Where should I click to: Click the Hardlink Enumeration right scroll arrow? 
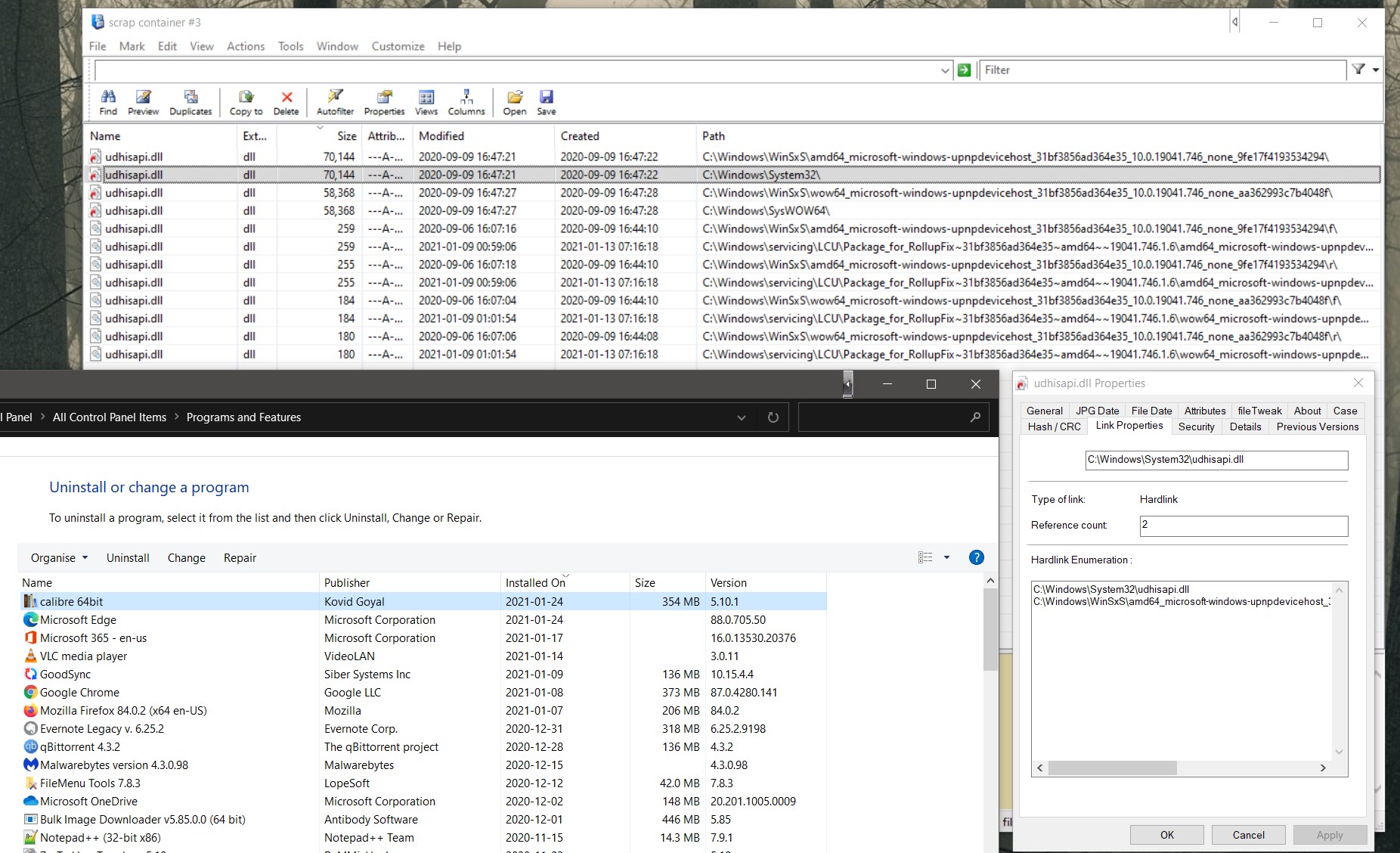tap(1323, 768)
